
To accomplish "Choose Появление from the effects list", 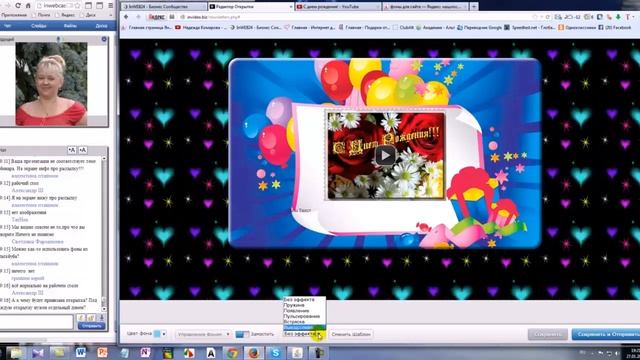I will click(296, 311).
